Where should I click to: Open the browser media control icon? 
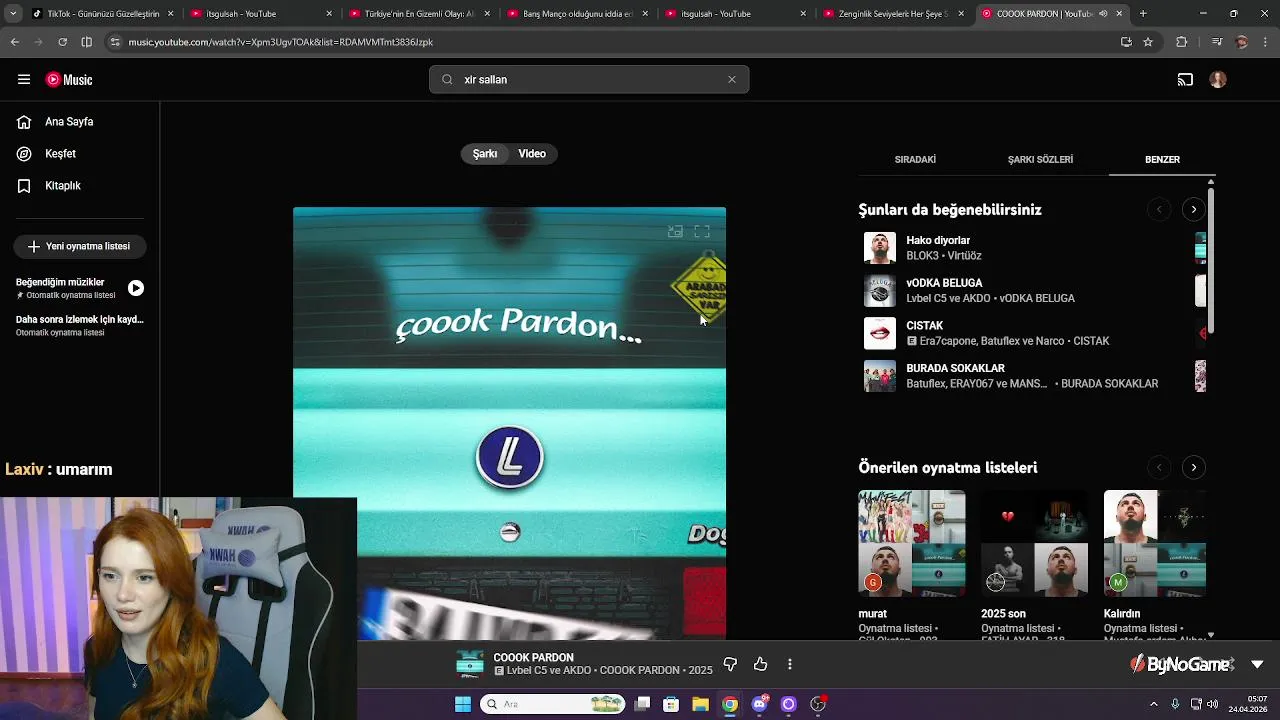(1217, 42)
